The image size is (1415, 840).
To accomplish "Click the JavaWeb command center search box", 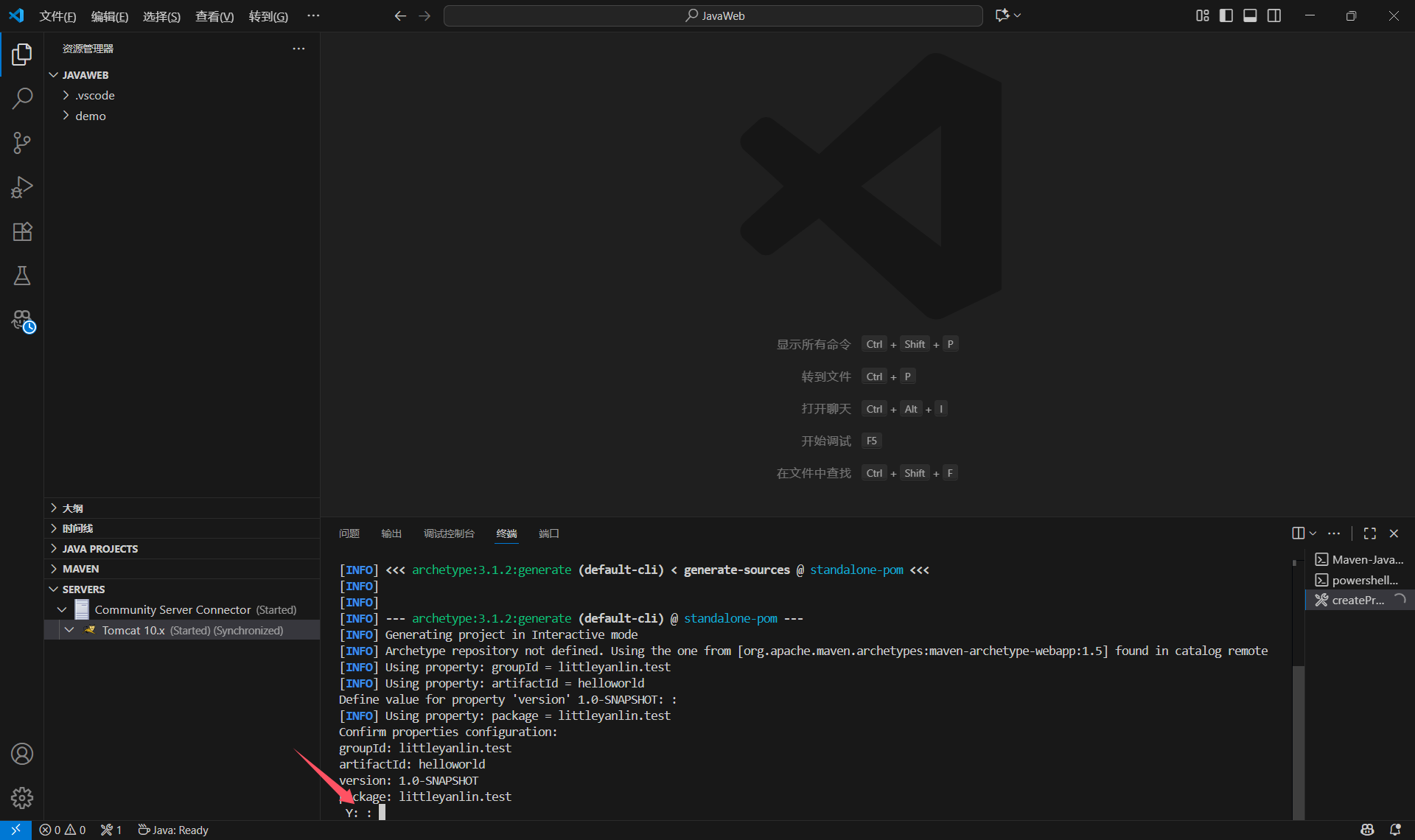I will (x=713, y=15).
